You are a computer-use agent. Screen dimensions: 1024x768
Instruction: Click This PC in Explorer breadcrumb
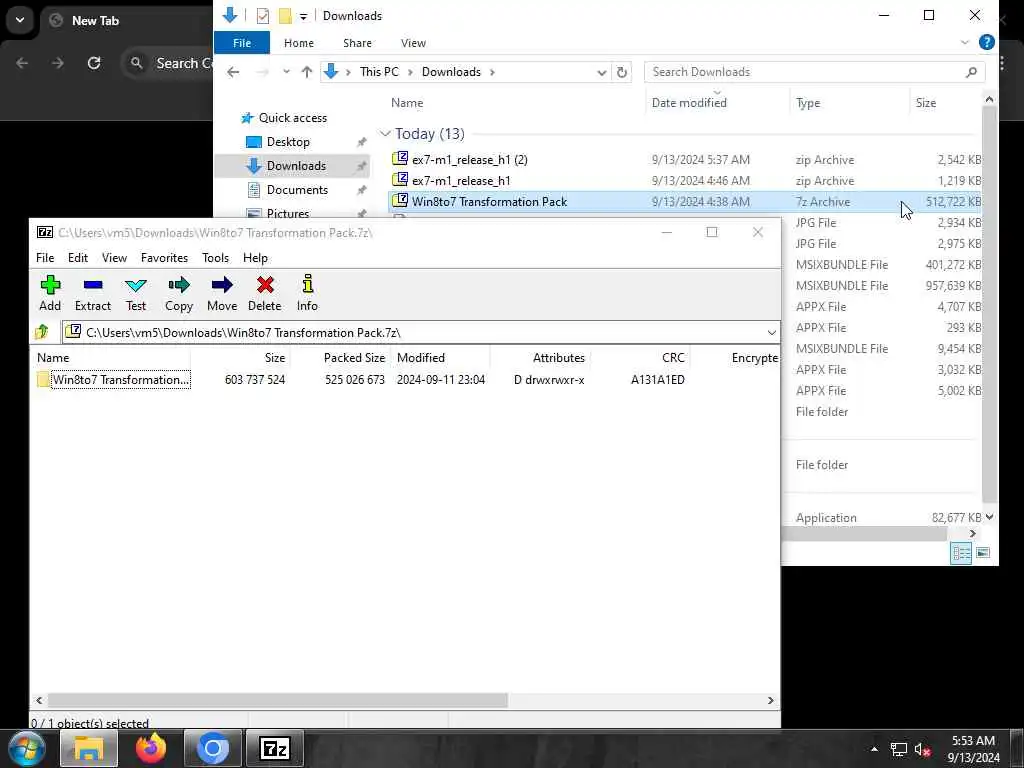(x=379, y=72)
